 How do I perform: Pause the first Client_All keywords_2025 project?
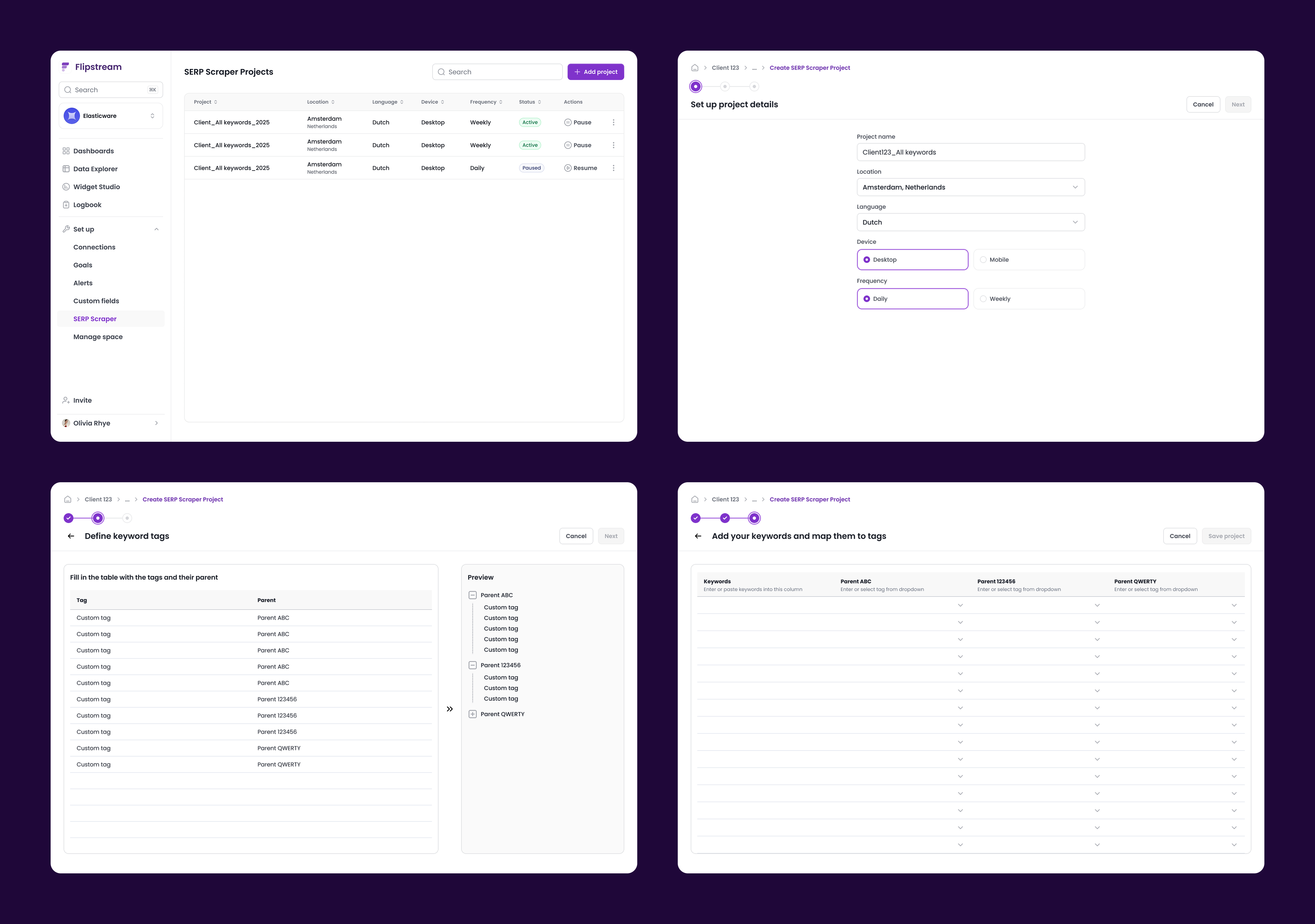577,122
